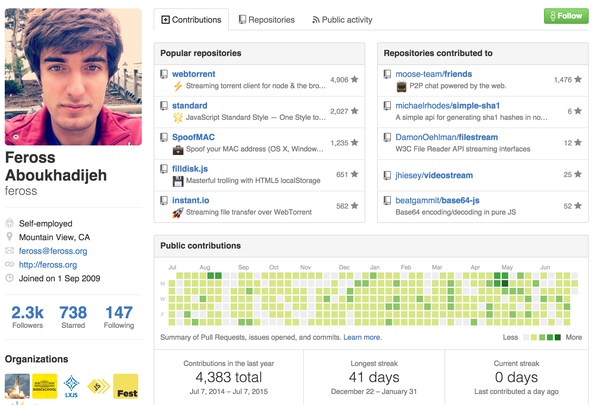Open the Fest organization avatar
600x405 pixels.
click(126, 386)
